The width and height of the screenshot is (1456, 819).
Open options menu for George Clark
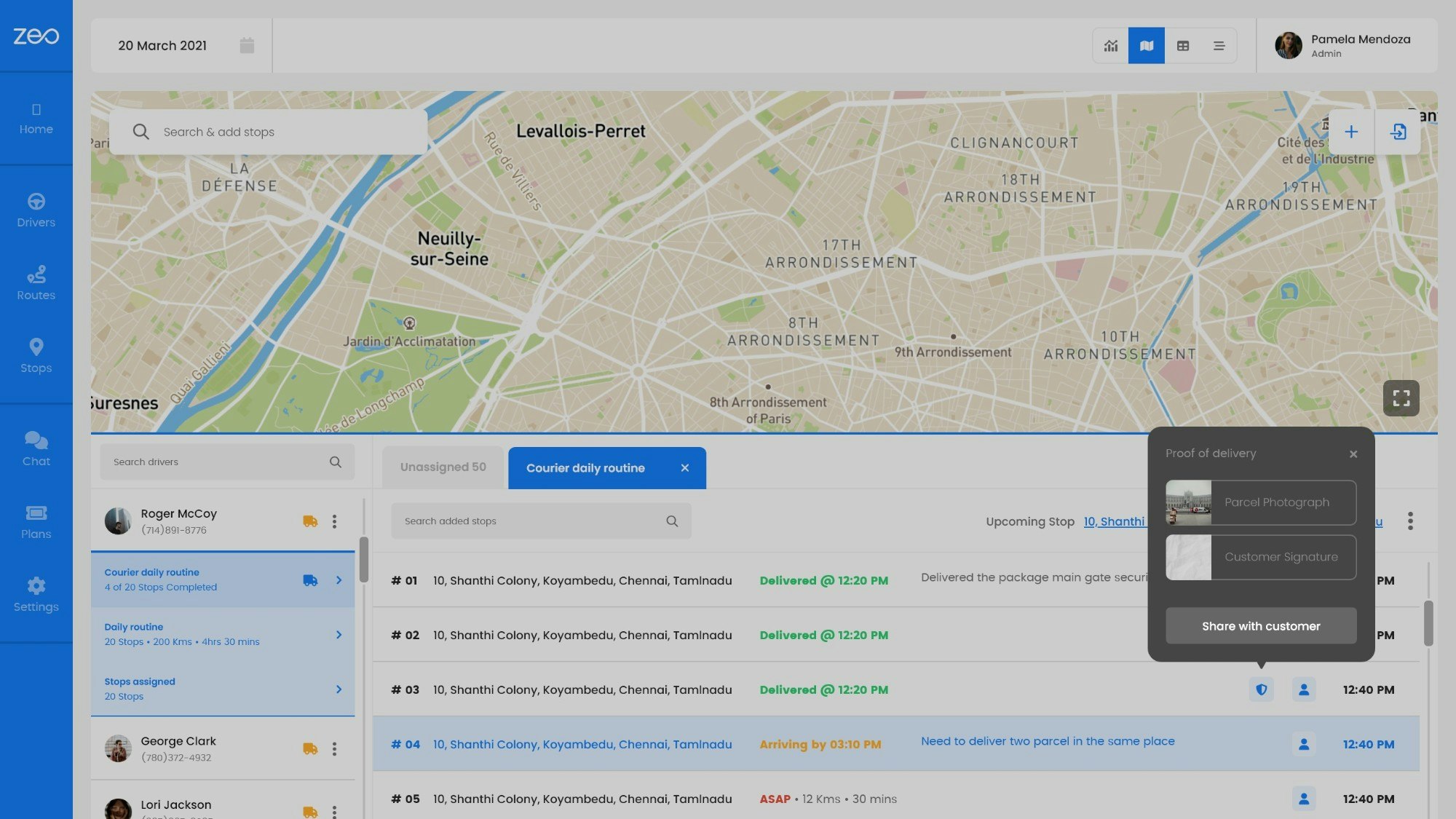click(x=334, y=748)
